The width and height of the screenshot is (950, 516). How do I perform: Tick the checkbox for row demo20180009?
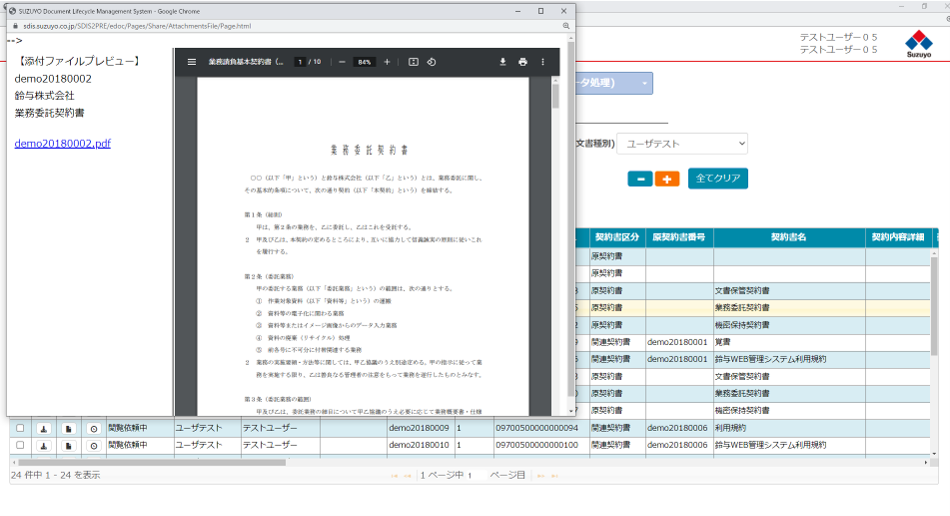20,429
